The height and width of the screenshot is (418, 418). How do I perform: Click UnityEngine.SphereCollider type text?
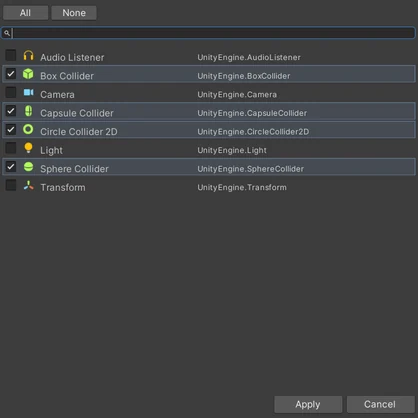tap(251, 169)
